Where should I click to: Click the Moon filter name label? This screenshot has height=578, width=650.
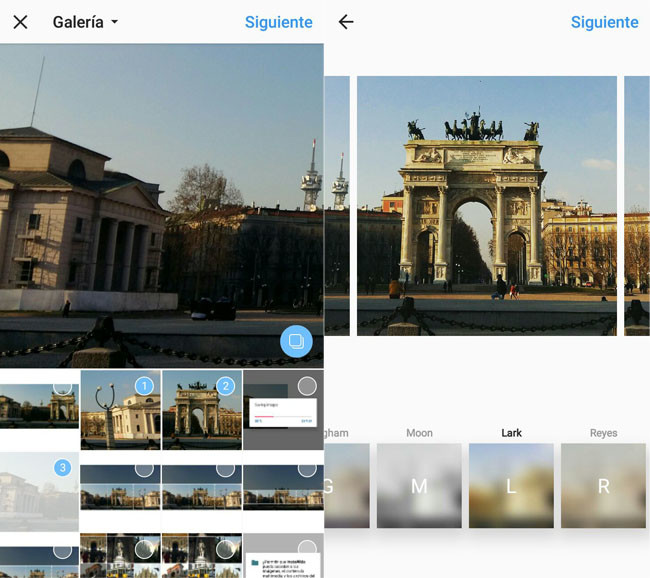419,433
